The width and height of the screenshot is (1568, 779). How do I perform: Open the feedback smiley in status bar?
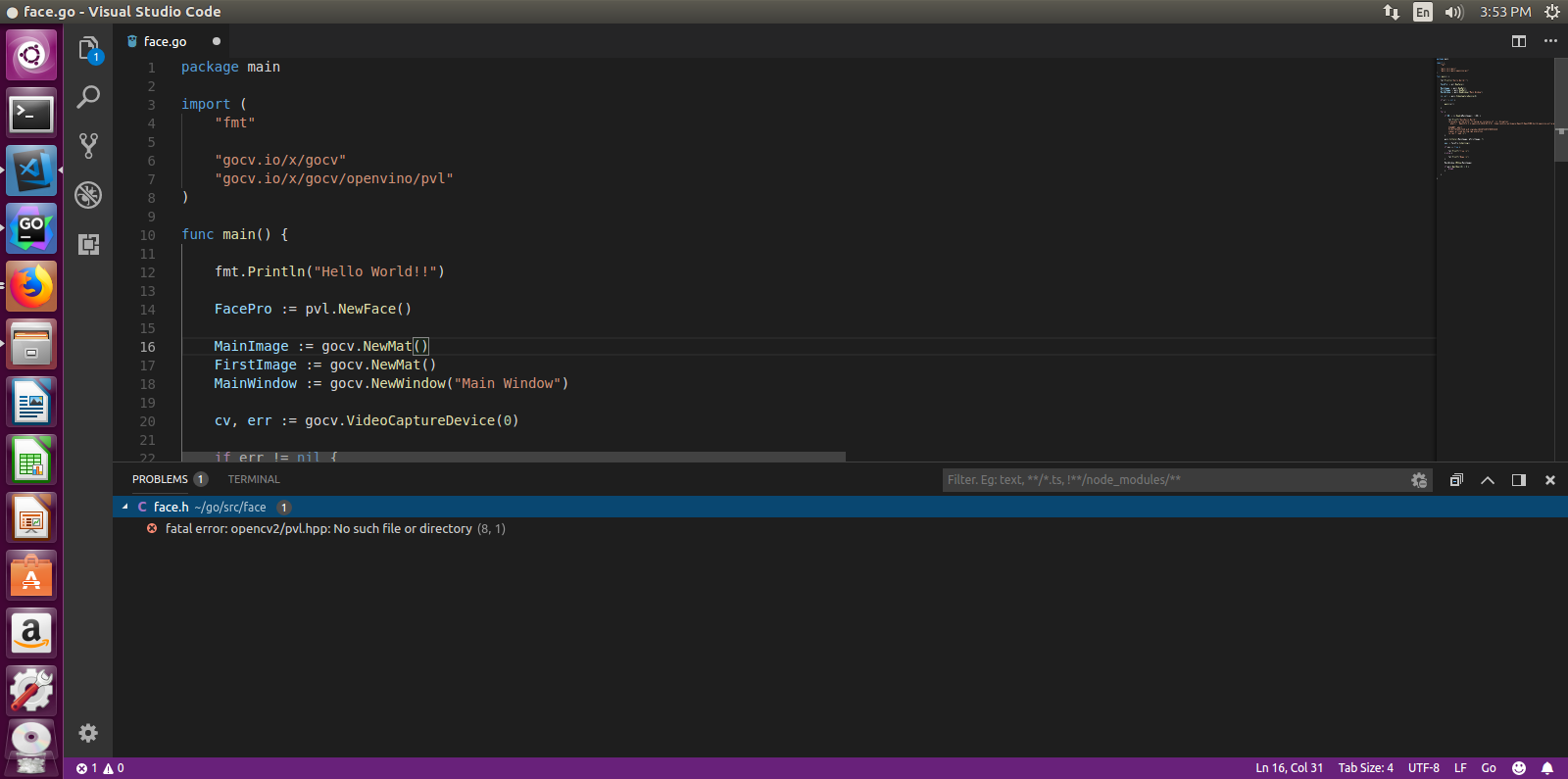coord(1519,768)
